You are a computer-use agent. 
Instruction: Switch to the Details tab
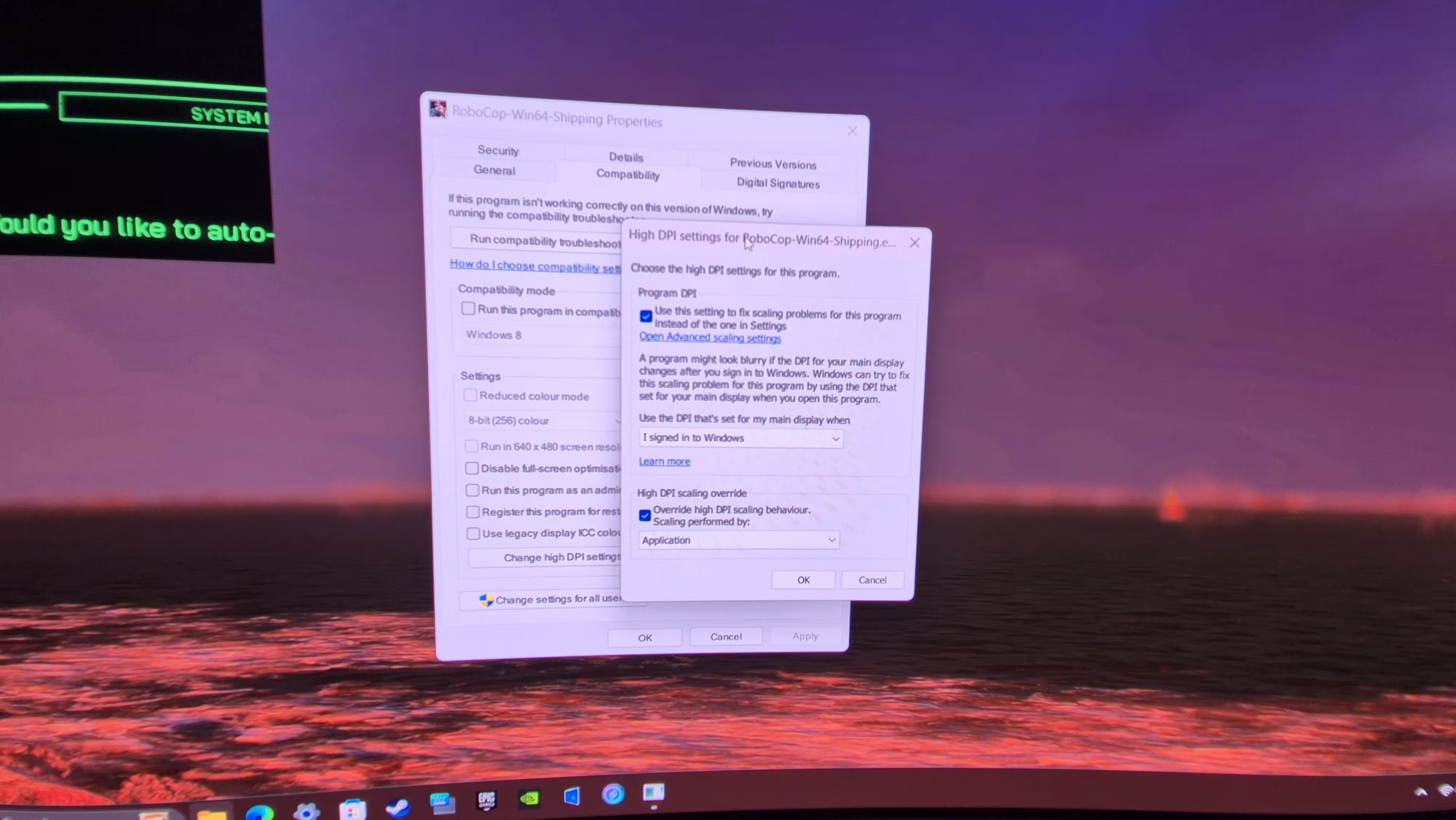point(626,157)
